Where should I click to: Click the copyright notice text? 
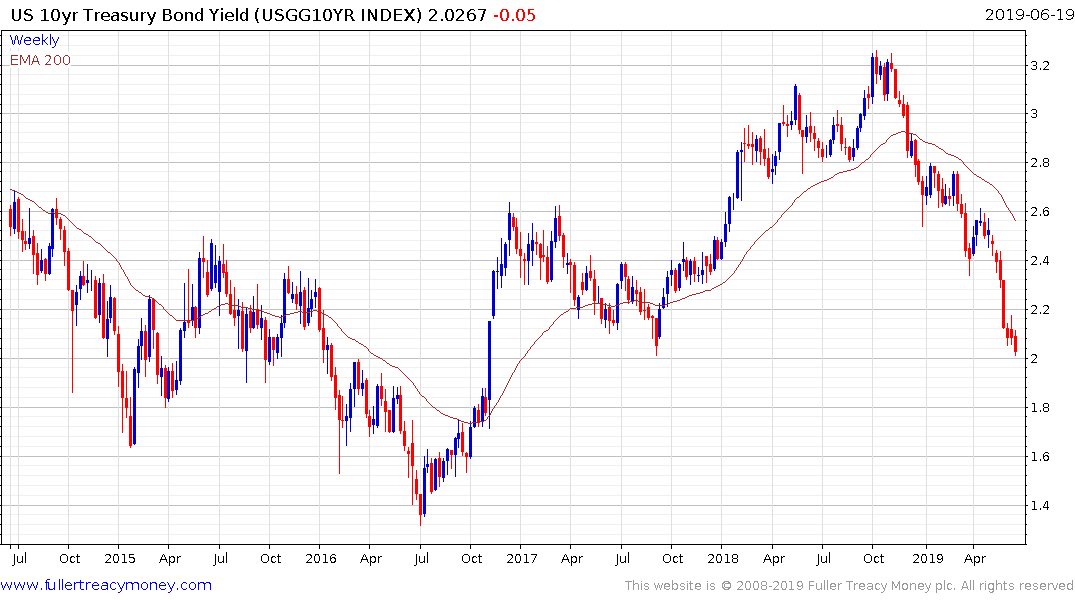(x=849, y=586)
